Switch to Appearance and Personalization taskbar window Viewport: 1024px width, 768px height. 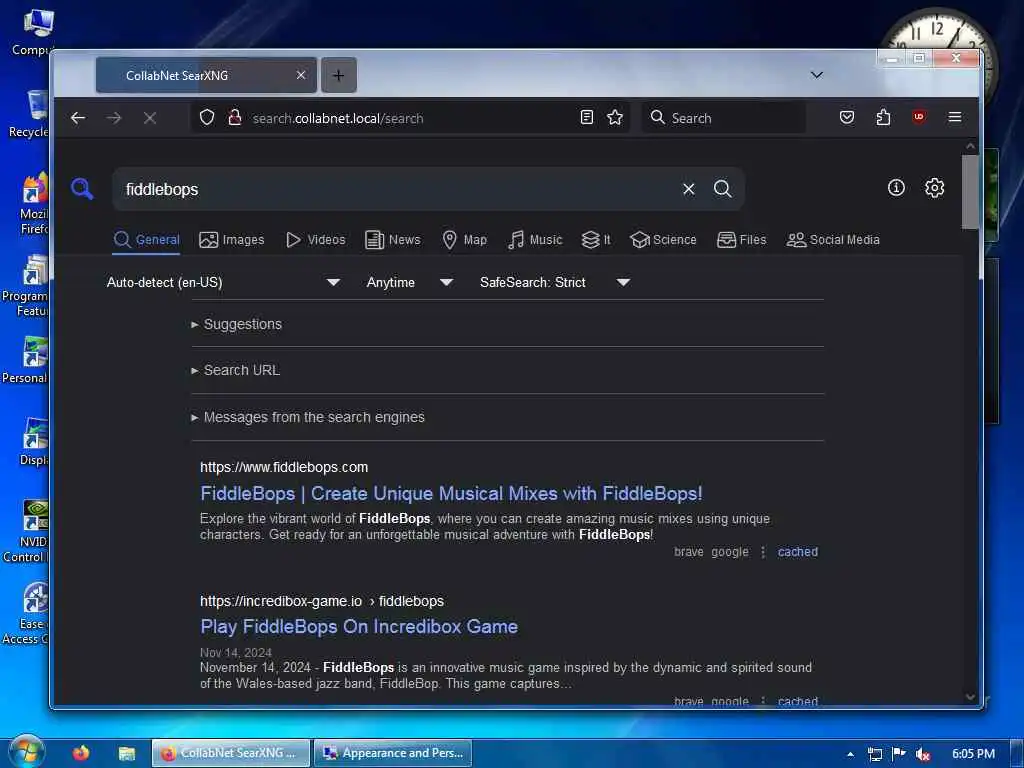pyautogui.click(x=393, y=753)
